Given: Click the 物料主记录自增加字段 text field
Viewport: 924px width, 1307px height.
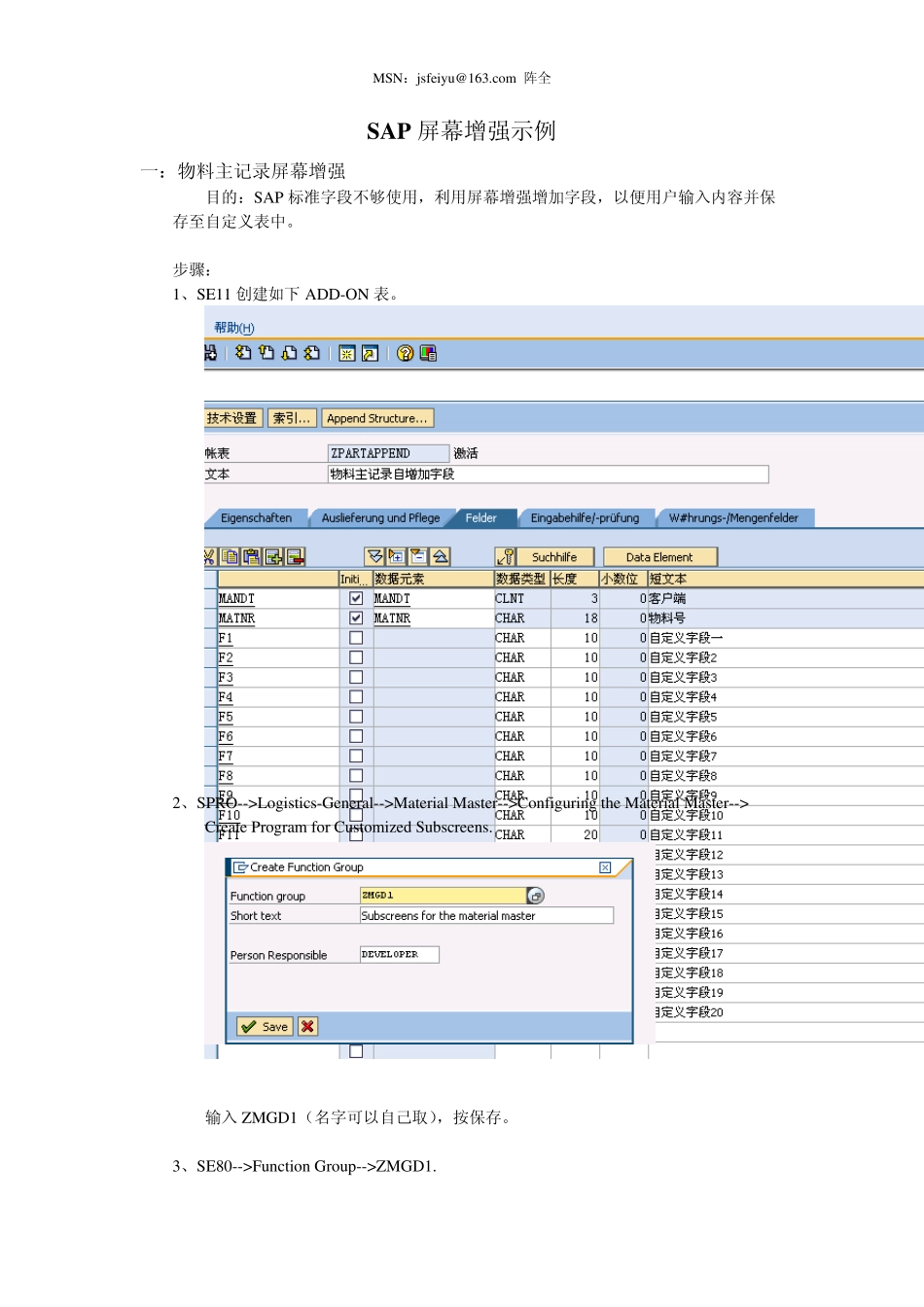Looking at the screenshot, I should [548, 474].
